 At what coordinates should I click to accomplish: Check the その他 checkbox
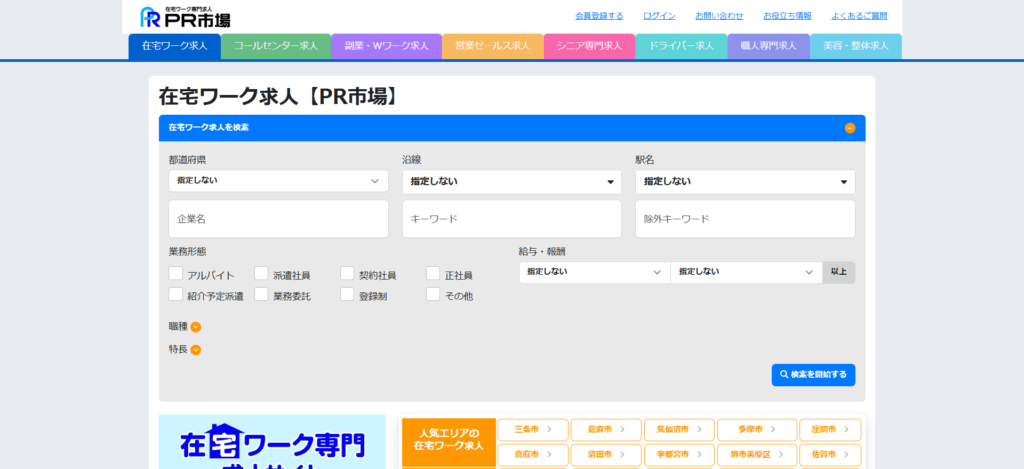433,294
